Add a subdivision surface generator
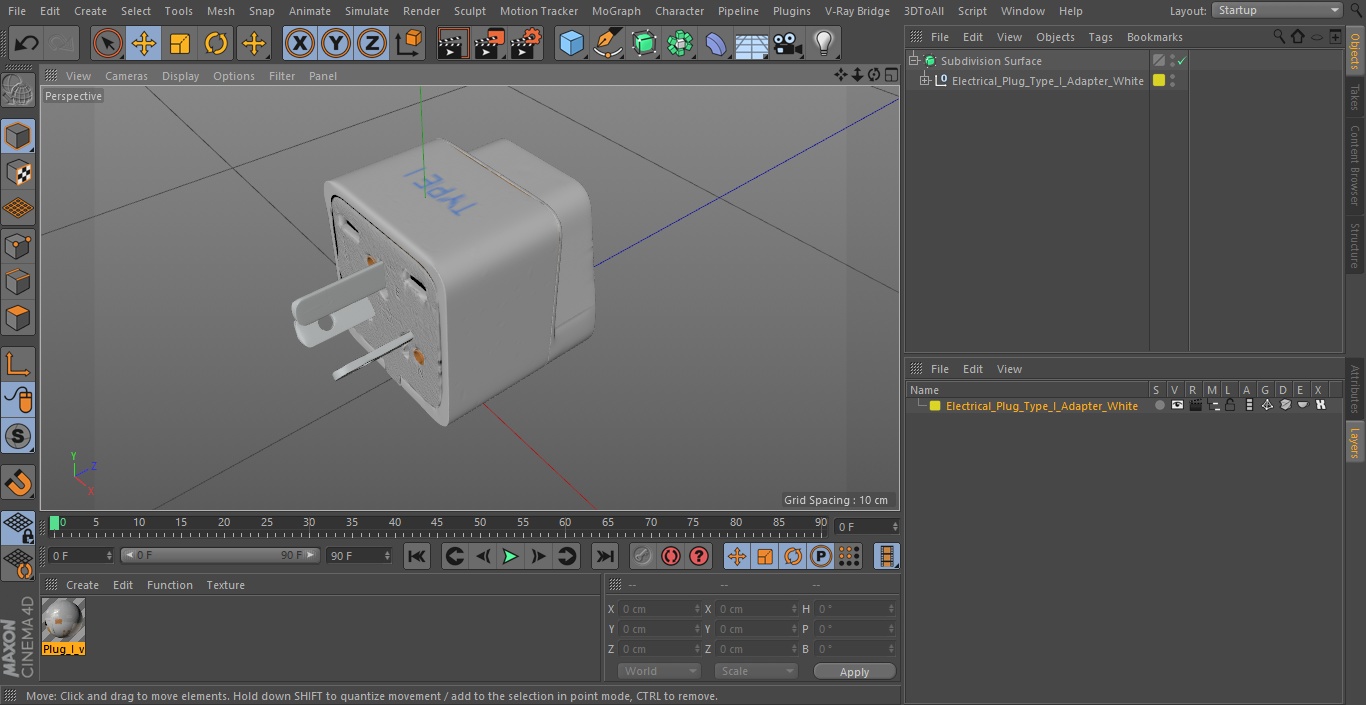1366x705 pixels. click(x=644, y=43)
